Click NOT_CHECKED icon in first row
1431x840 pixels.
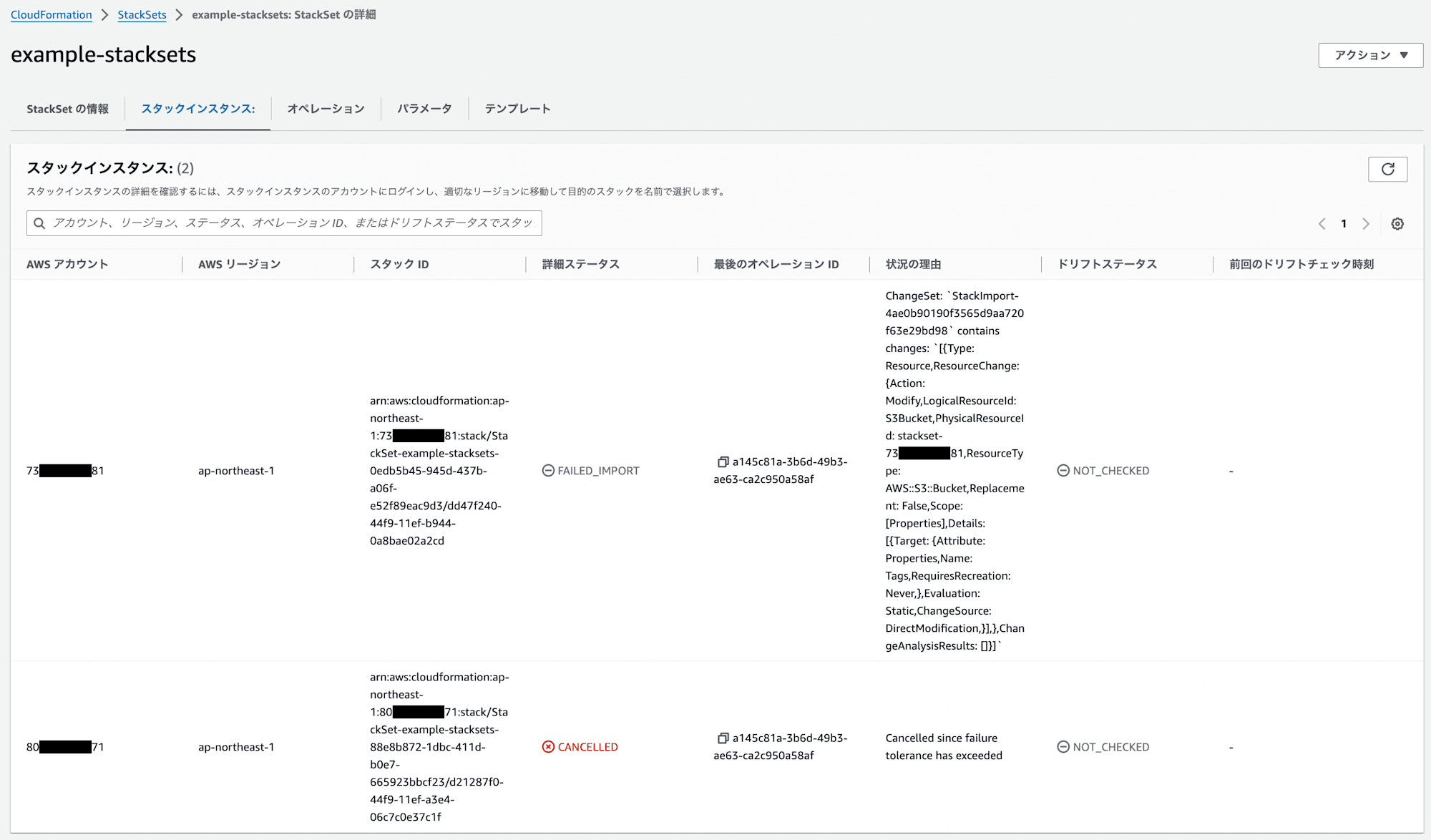pos(1063,471)
